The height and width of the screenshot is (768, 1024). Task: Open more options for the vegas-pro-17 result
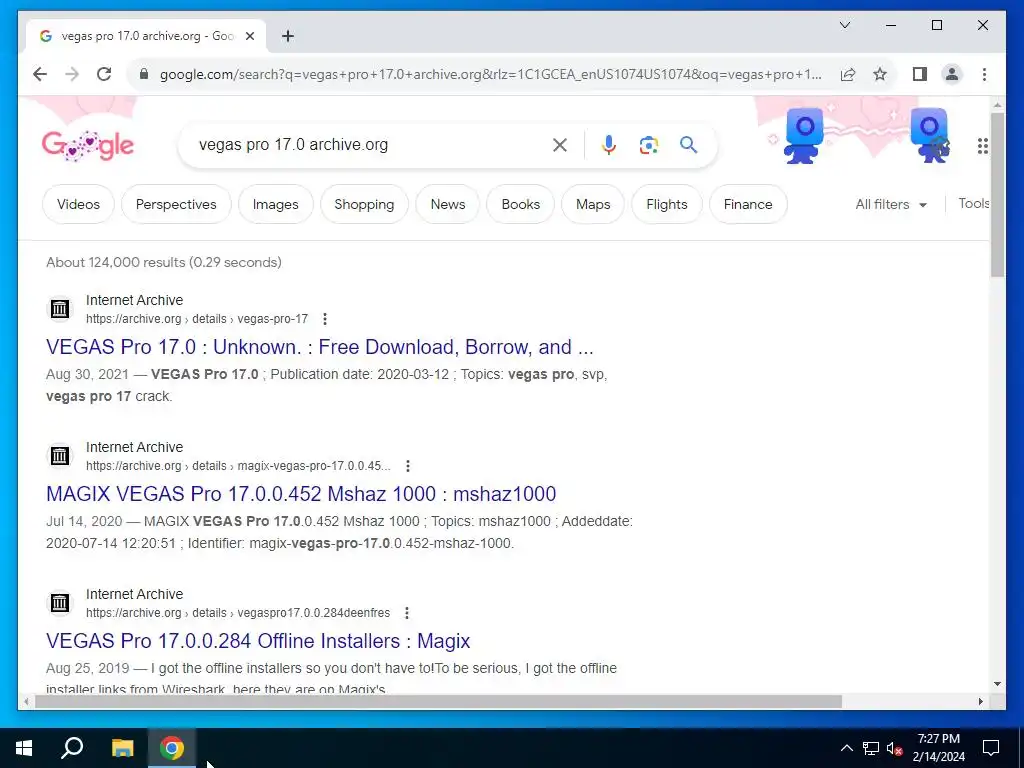click(325, 319)
